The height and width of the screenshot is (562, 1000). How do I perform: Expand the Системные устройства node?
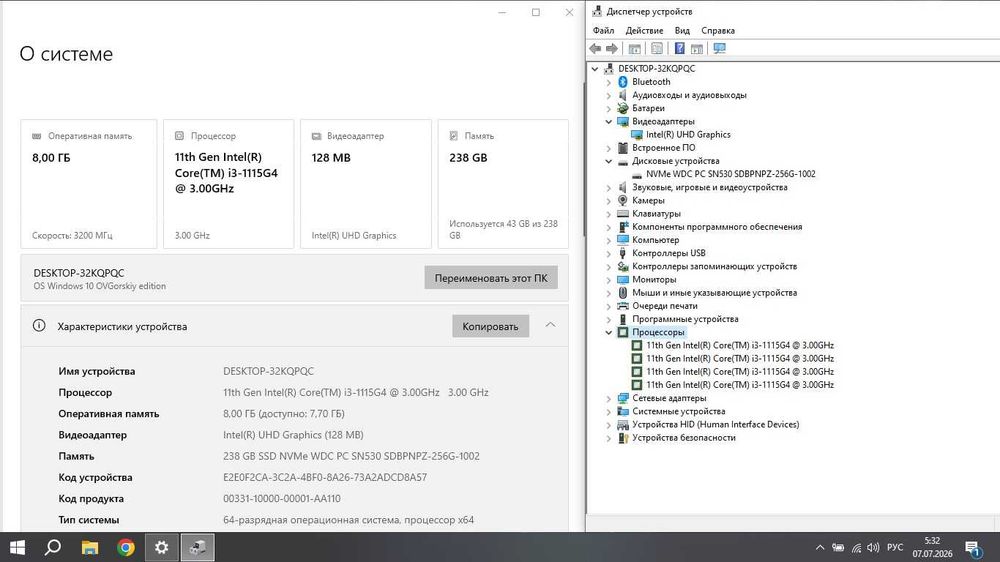pos(608,412)
